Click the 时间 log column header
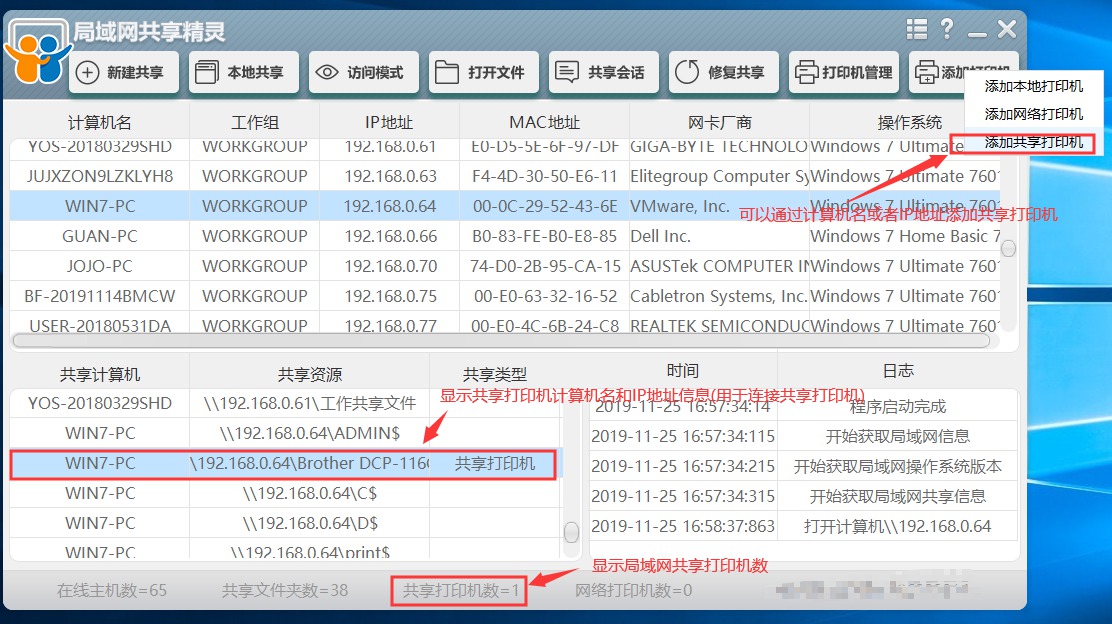This screenshot has width=1112, height=624. 683,370
